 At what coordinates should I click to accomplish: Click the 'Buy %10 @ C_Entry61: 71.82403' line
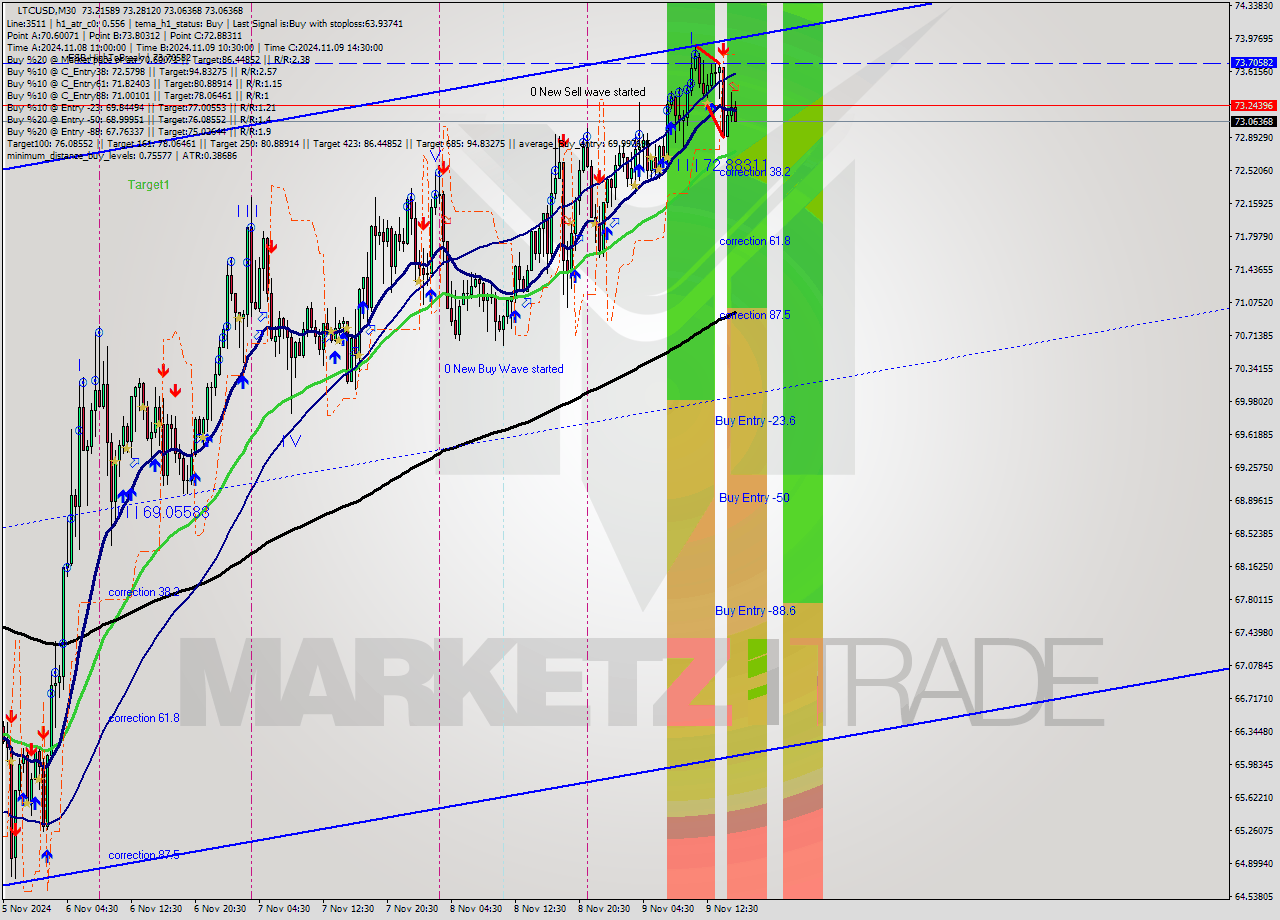(142, 84)
